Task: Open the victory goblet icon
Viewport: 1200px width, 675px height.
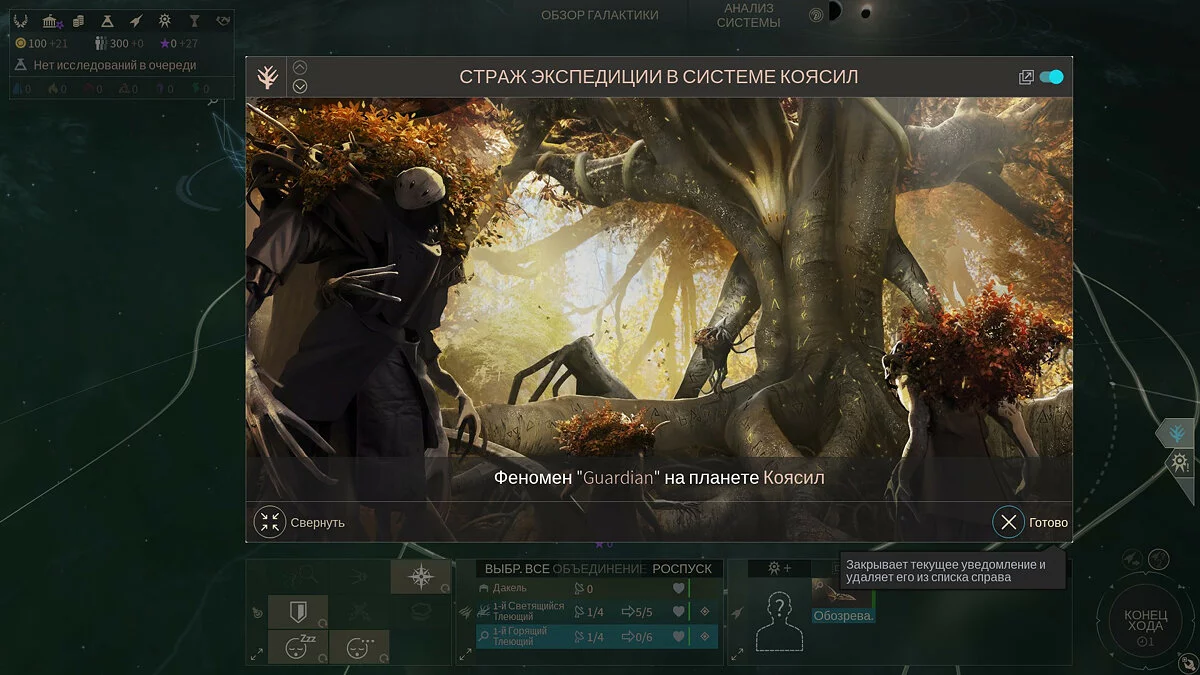Action: click(x=195, y=21)
